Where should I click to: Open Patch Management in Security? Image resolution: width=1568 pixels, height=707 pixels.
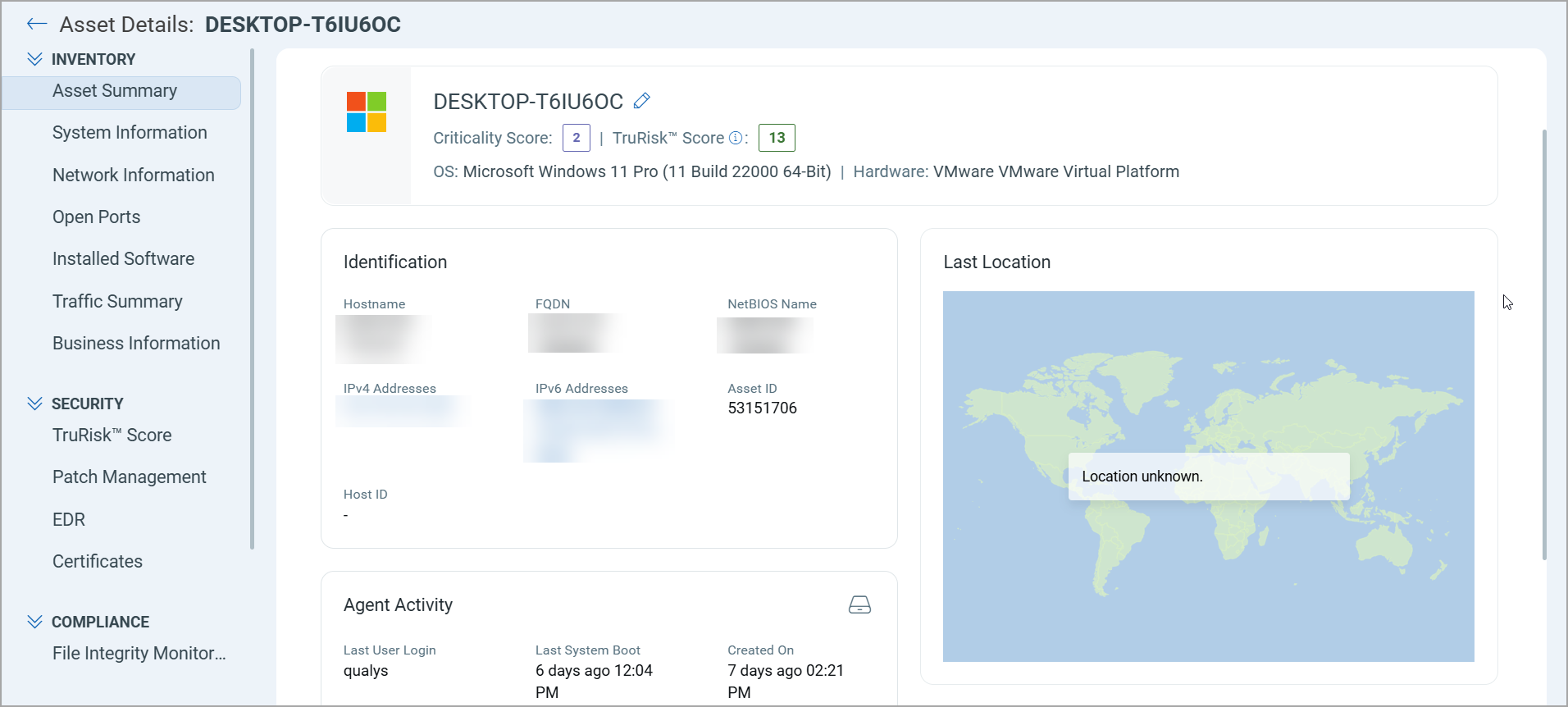(130, 477)
